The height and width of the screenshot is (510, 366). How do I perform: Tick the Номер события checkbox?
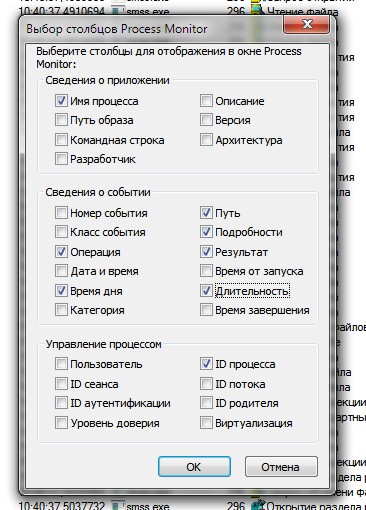point(61,212)
